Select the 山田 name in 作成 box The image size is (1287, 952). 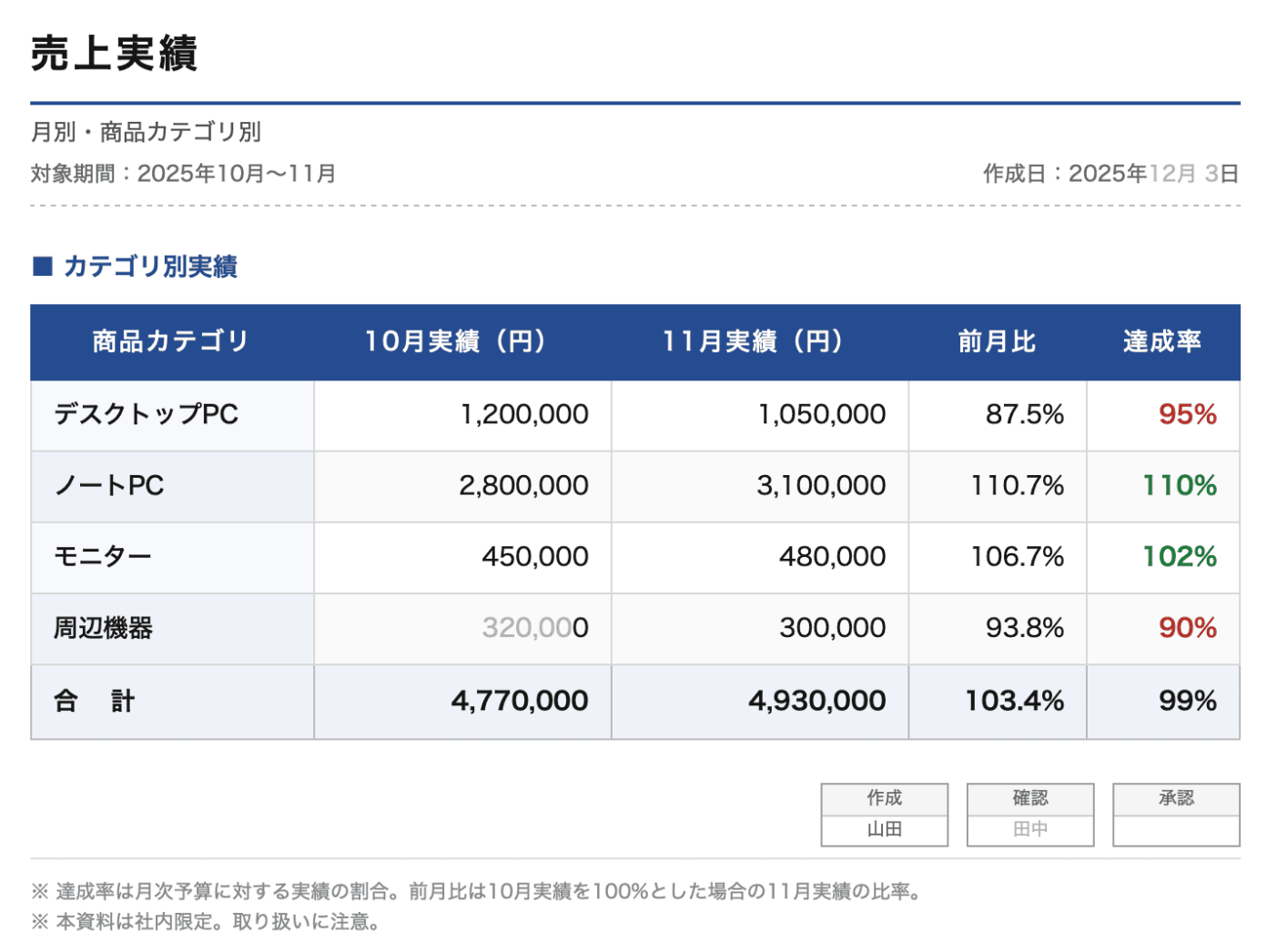click(885, 829)
